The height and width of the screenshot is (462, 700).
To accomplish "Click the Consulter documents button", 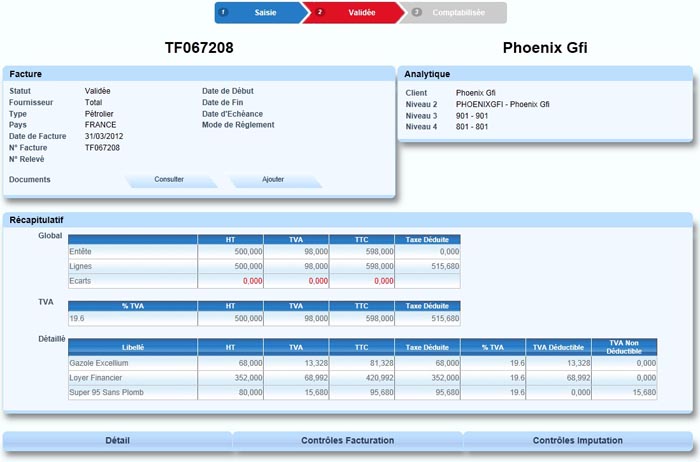I will [169, 179].
